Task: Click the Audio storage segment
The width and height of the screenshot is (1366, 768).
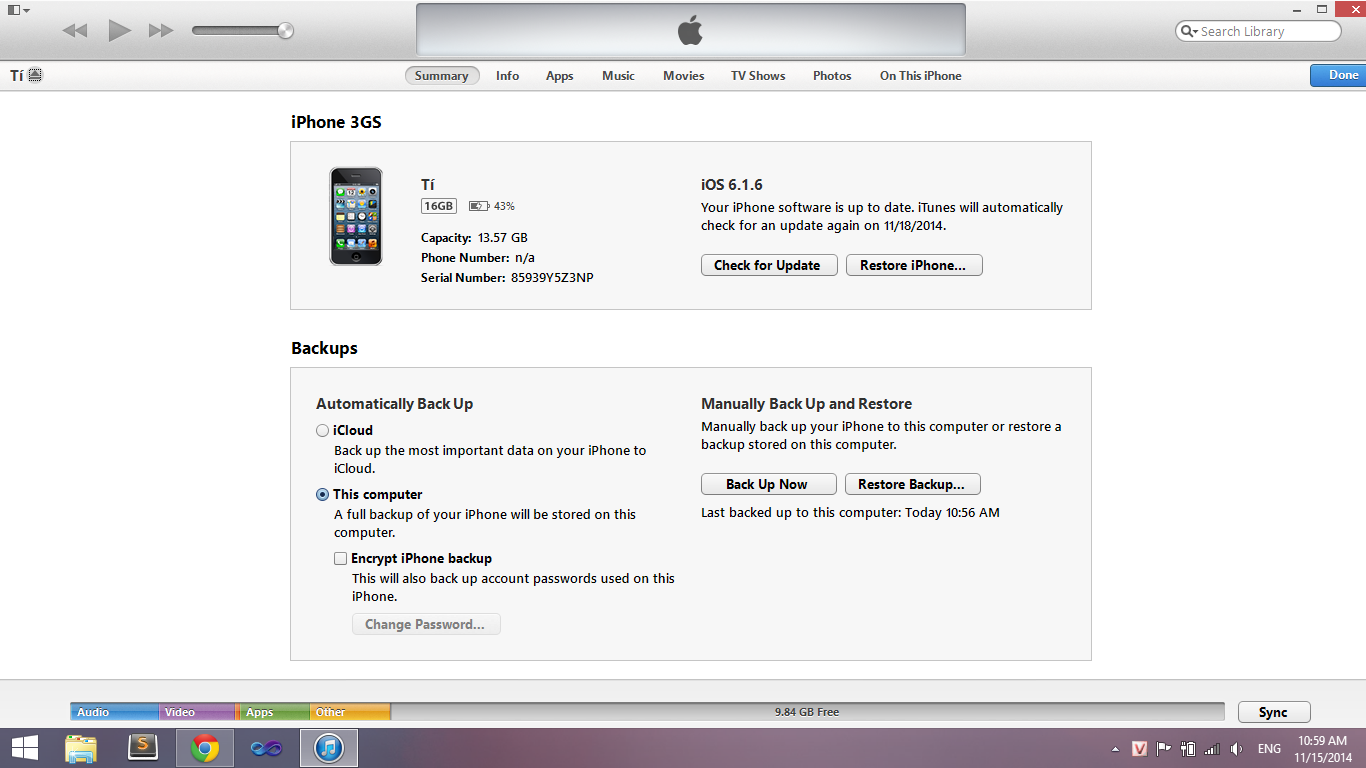Action: pyautogui.click(x=114, y=712)
